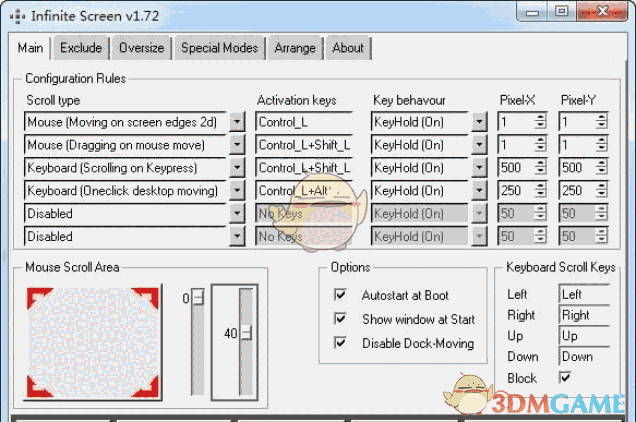This screenshot has width=636, height=422.
Task: Click the Infinite Screen title bar icon
Action: click(19, 15)
